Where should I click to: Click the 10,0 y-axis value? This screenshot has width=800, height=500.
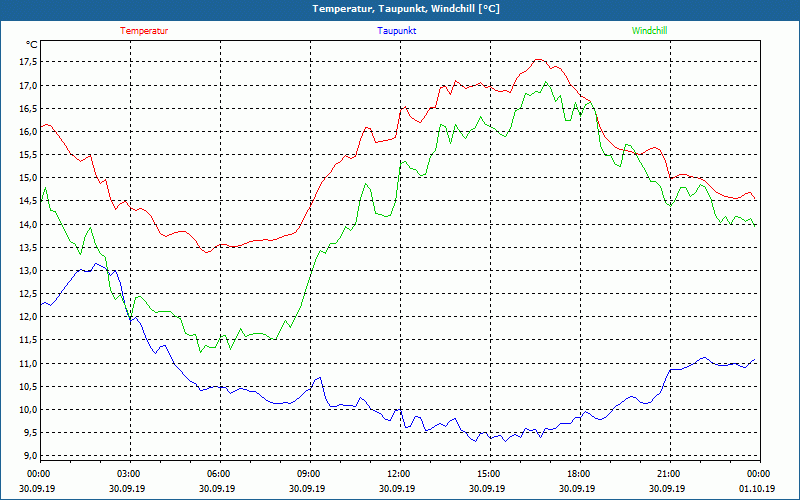(28, 410)
